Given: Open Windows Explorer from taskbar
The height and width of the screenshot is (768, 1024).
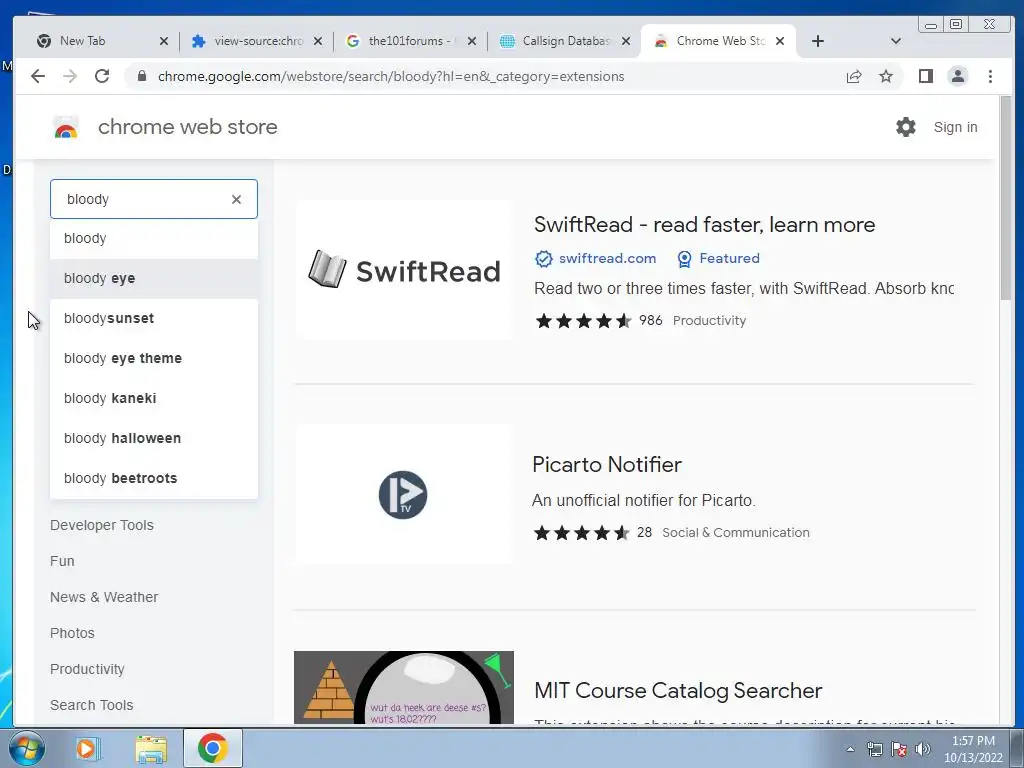Looking at the screenshot, I should coord(151,748).
